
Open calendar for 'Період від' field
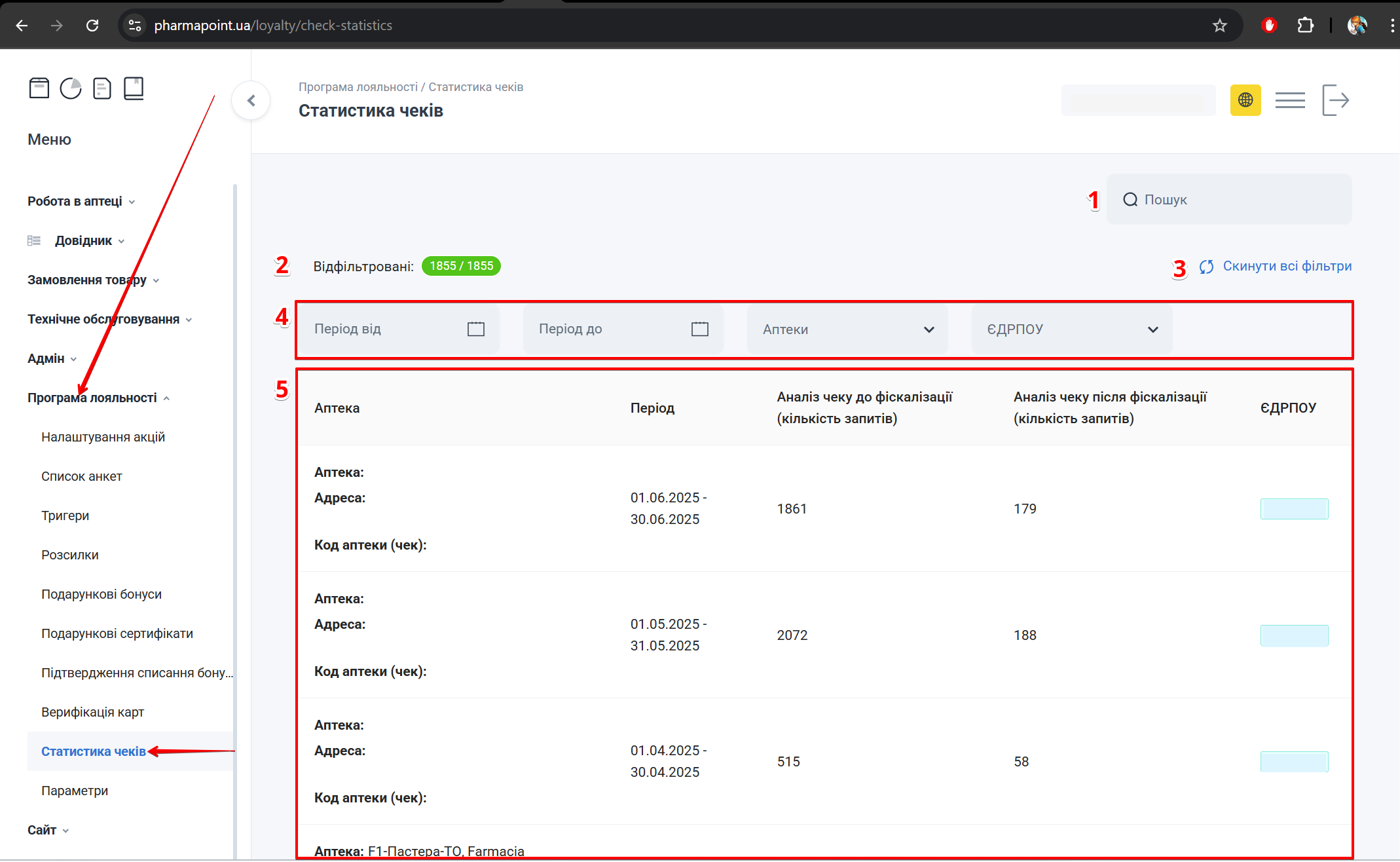476,329
